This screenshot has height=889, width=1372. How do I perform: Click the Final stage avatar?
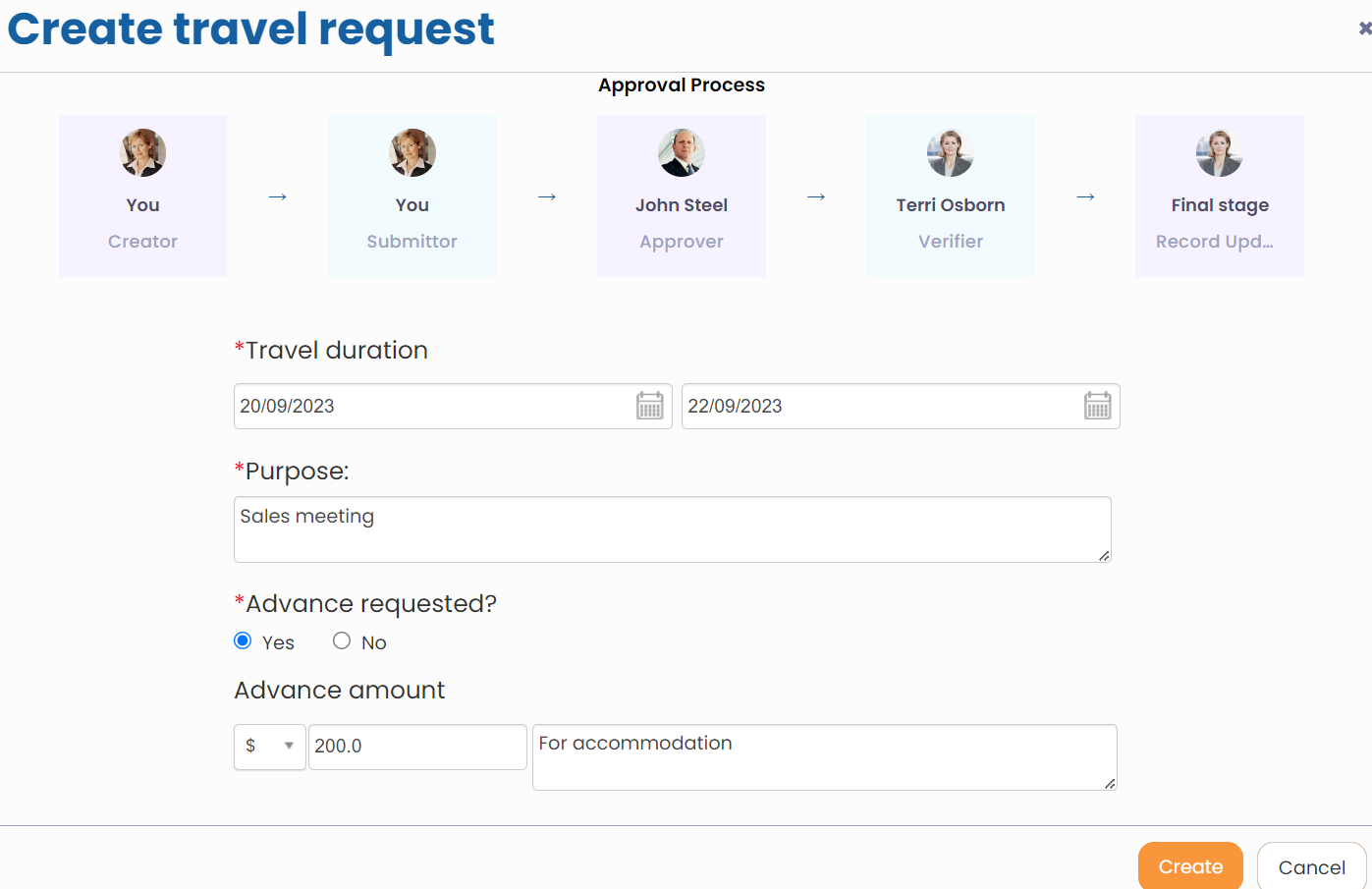coord(1219,153)
